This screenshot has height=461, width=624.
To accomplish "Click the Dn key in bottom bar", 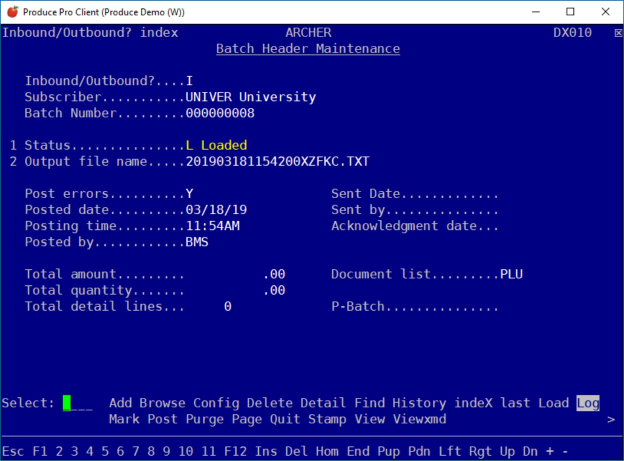I will click(530, 451).
